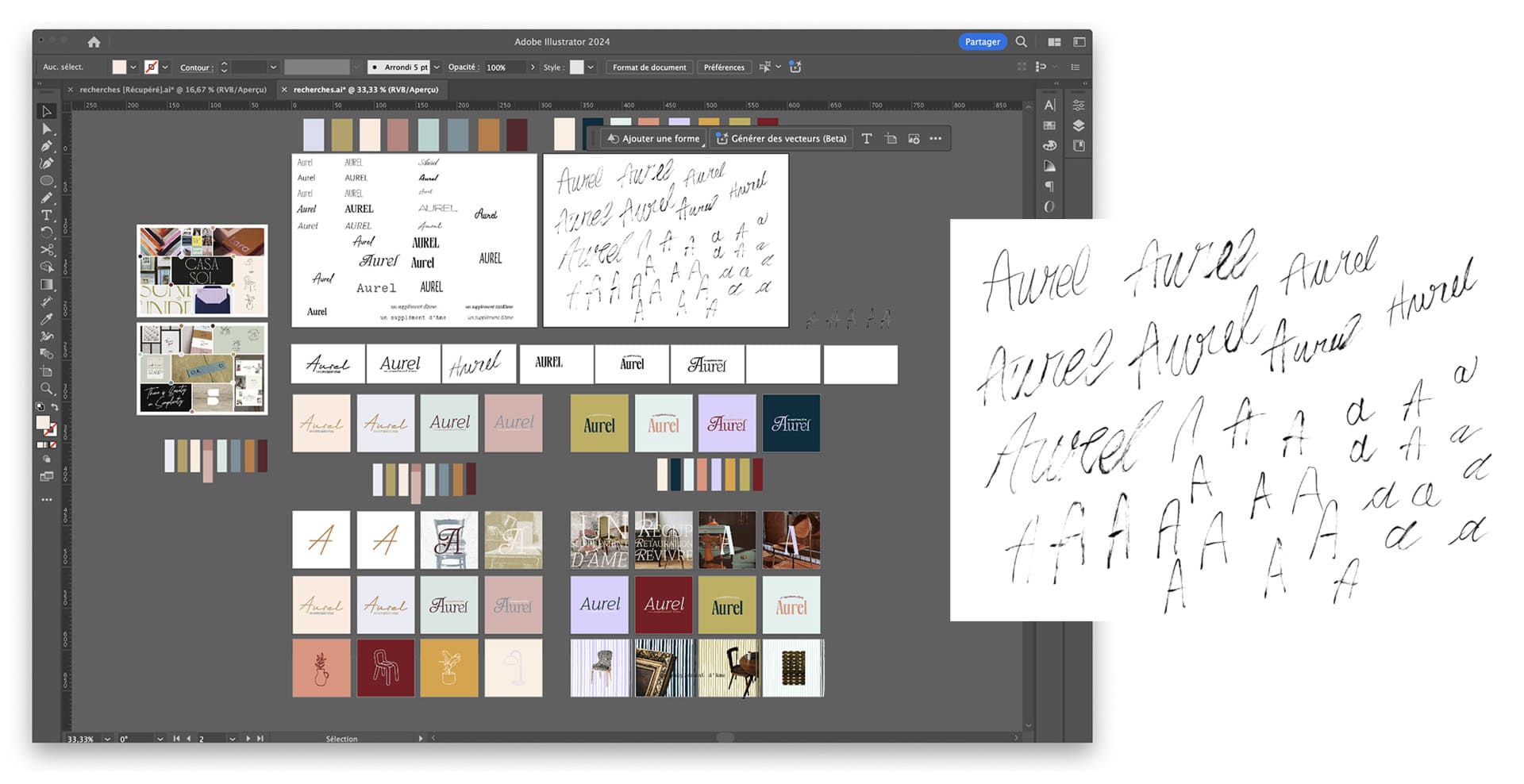The width and height of the screenshot is (1524, 784).
Task: Set the color mode to None
Action: [x=53, y=445]
